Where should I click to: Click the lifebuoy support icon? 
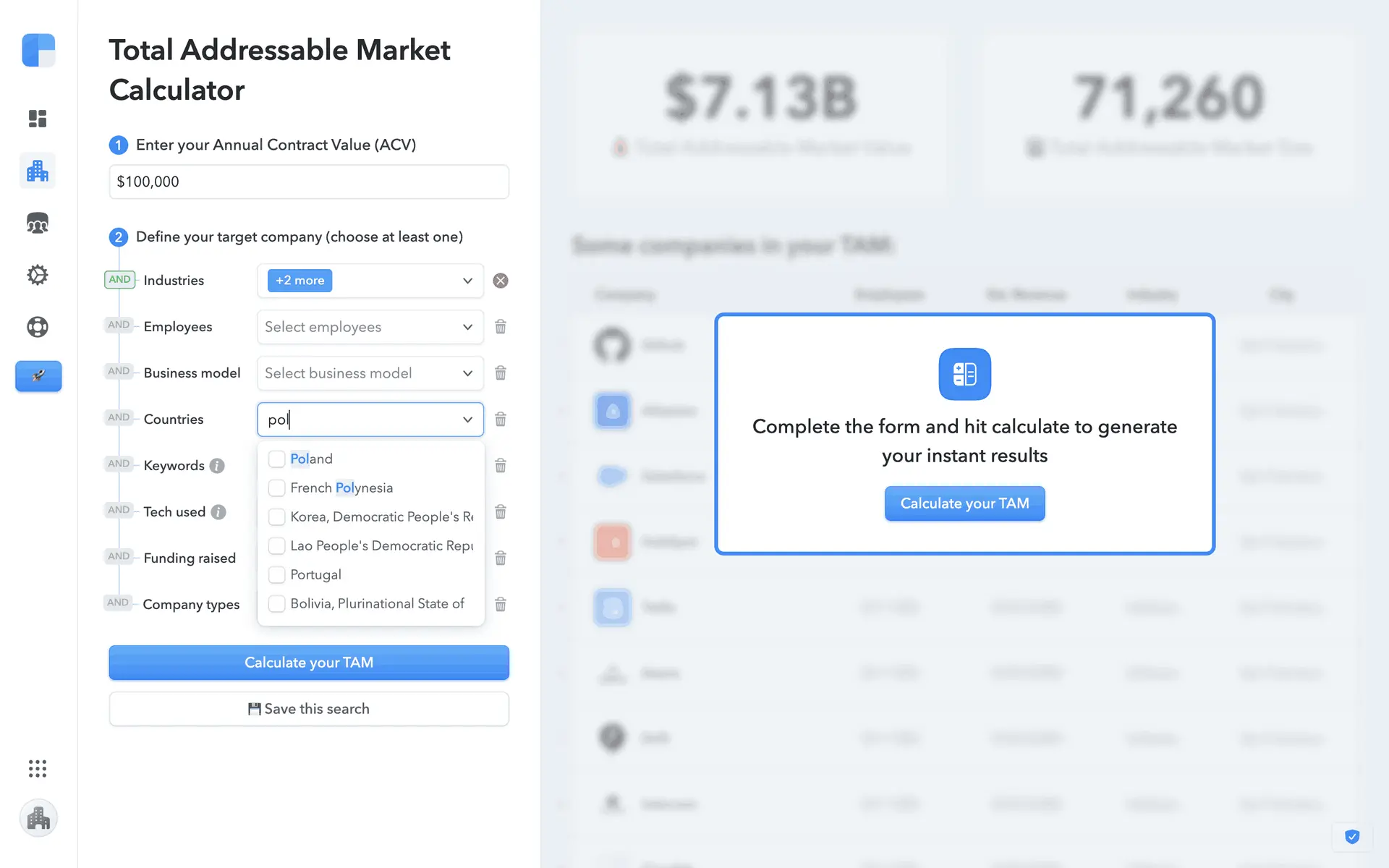(38, 327)
